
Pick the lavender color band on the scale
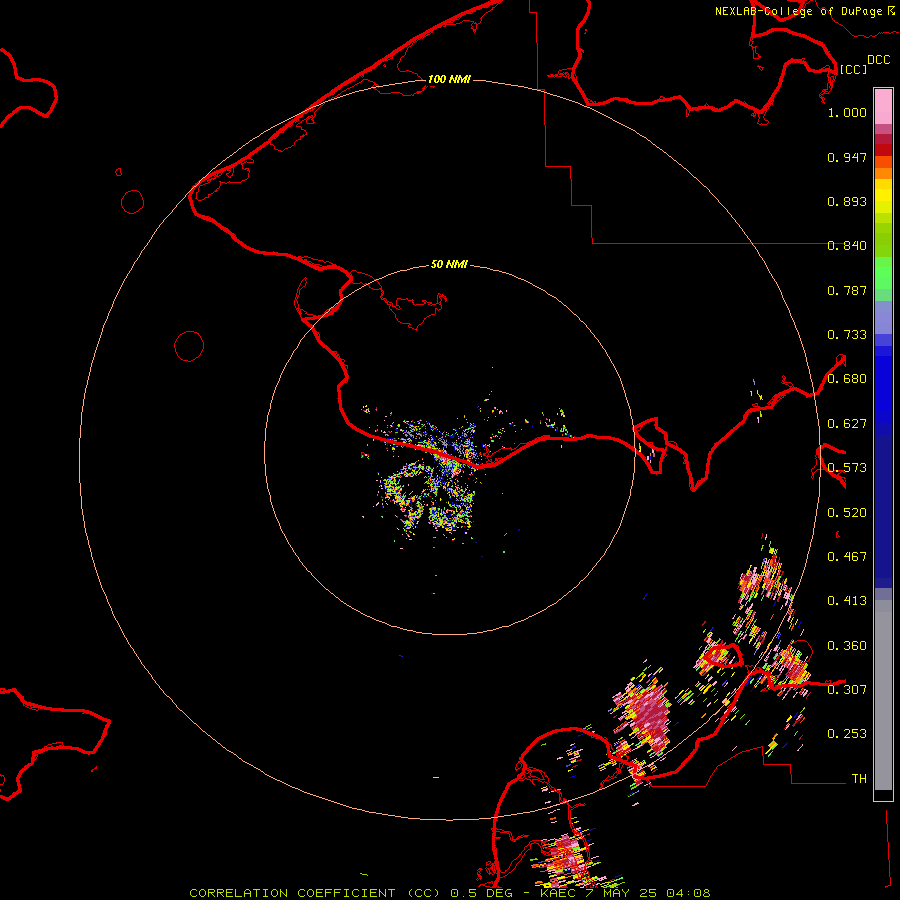883,318
